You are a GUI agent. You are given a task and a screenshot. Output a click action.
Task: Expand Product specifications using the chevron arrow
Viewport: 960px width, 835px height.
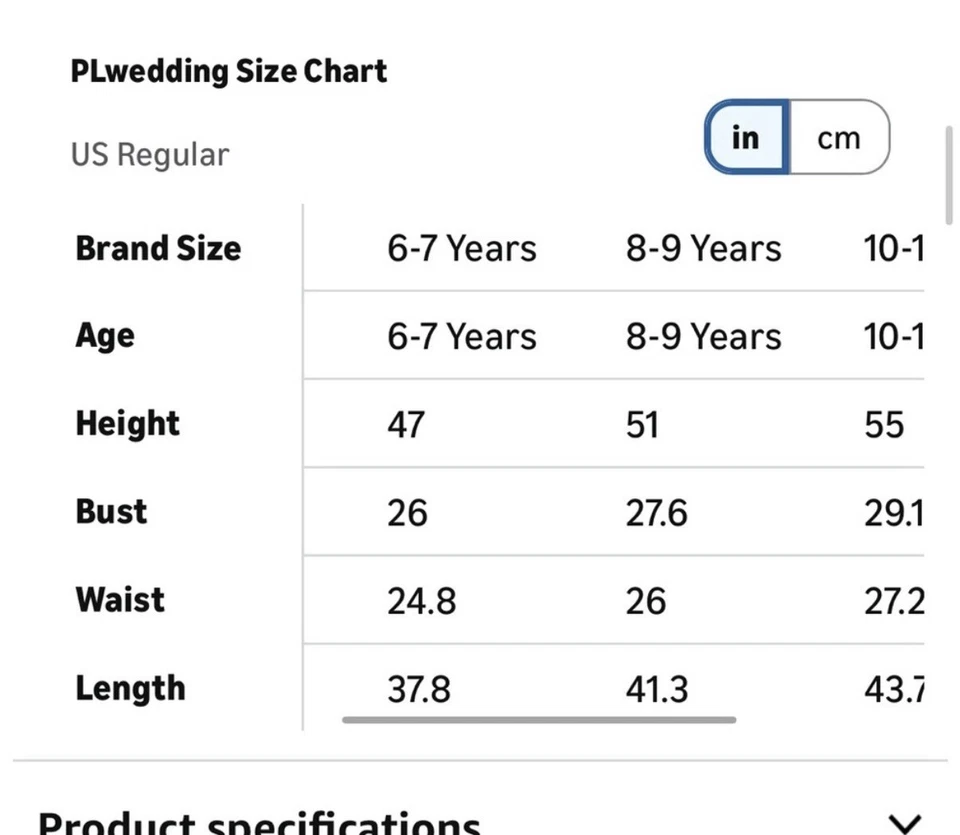(x=905, y=824)
